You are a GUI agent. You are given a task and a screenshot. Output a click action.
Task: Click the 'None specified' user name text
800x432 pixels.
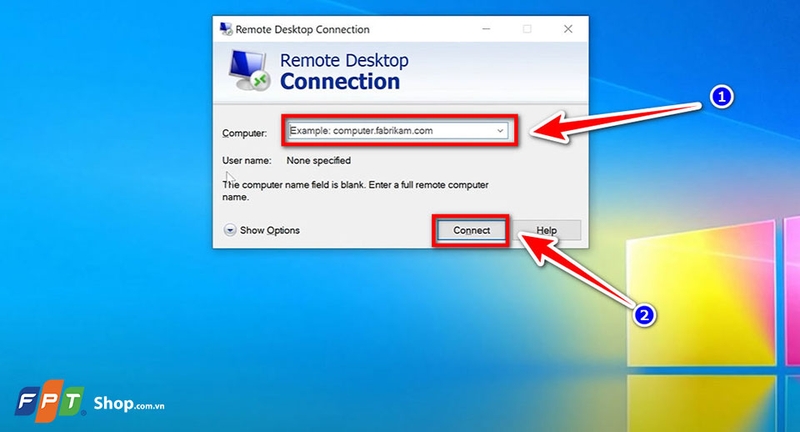click(x=318, y=161)
